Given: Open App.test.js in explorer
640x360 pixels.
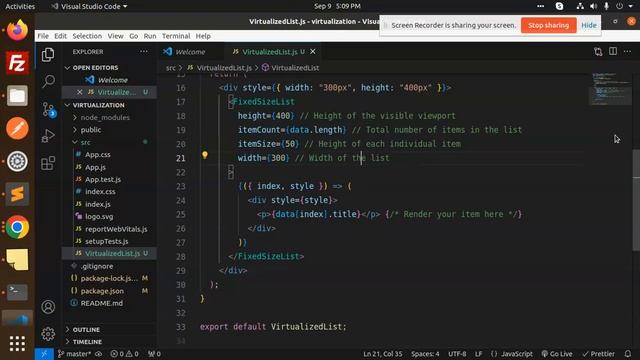Looking at the screenshot, I should 103,180.
